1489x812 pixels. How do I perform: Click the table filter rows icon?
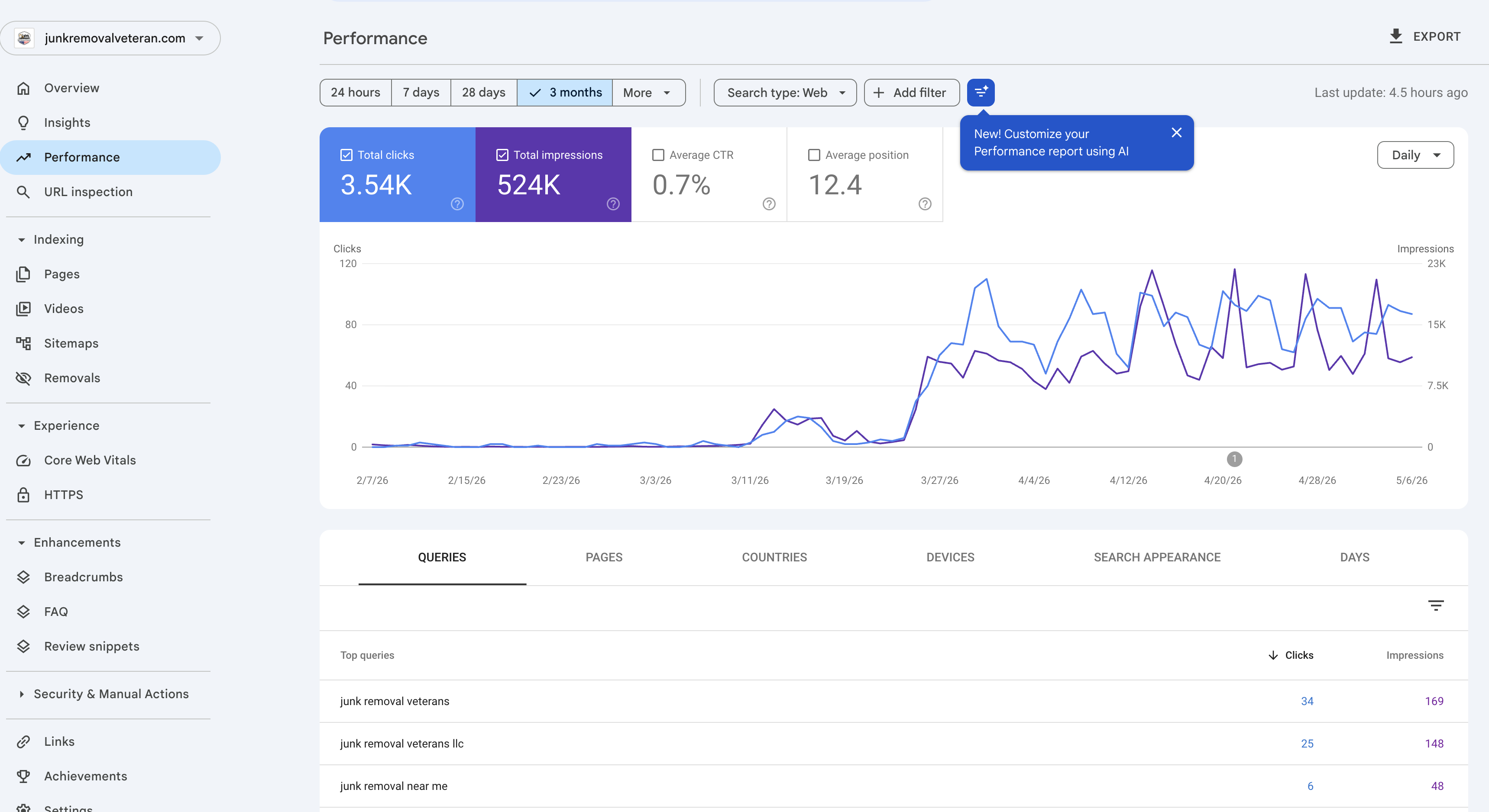click(x=1436, y=606)
